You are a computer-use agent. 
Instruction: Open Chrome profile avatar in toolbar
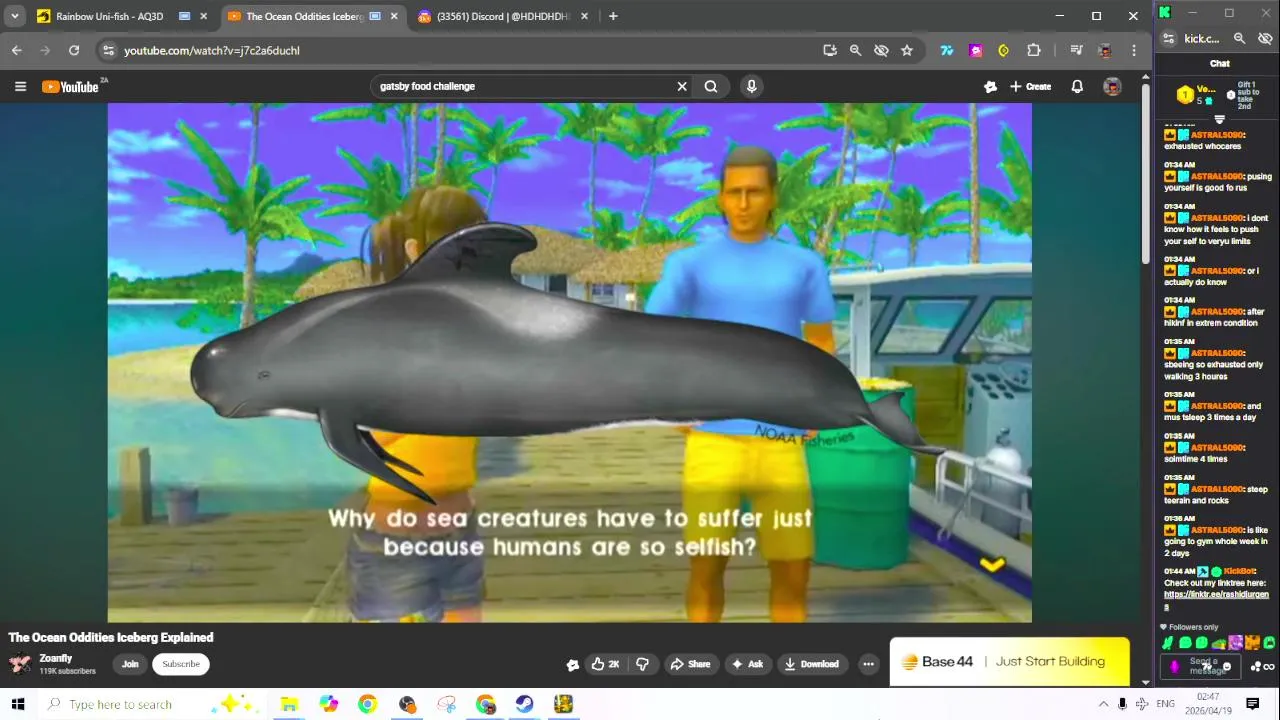tap(1105, 50)
